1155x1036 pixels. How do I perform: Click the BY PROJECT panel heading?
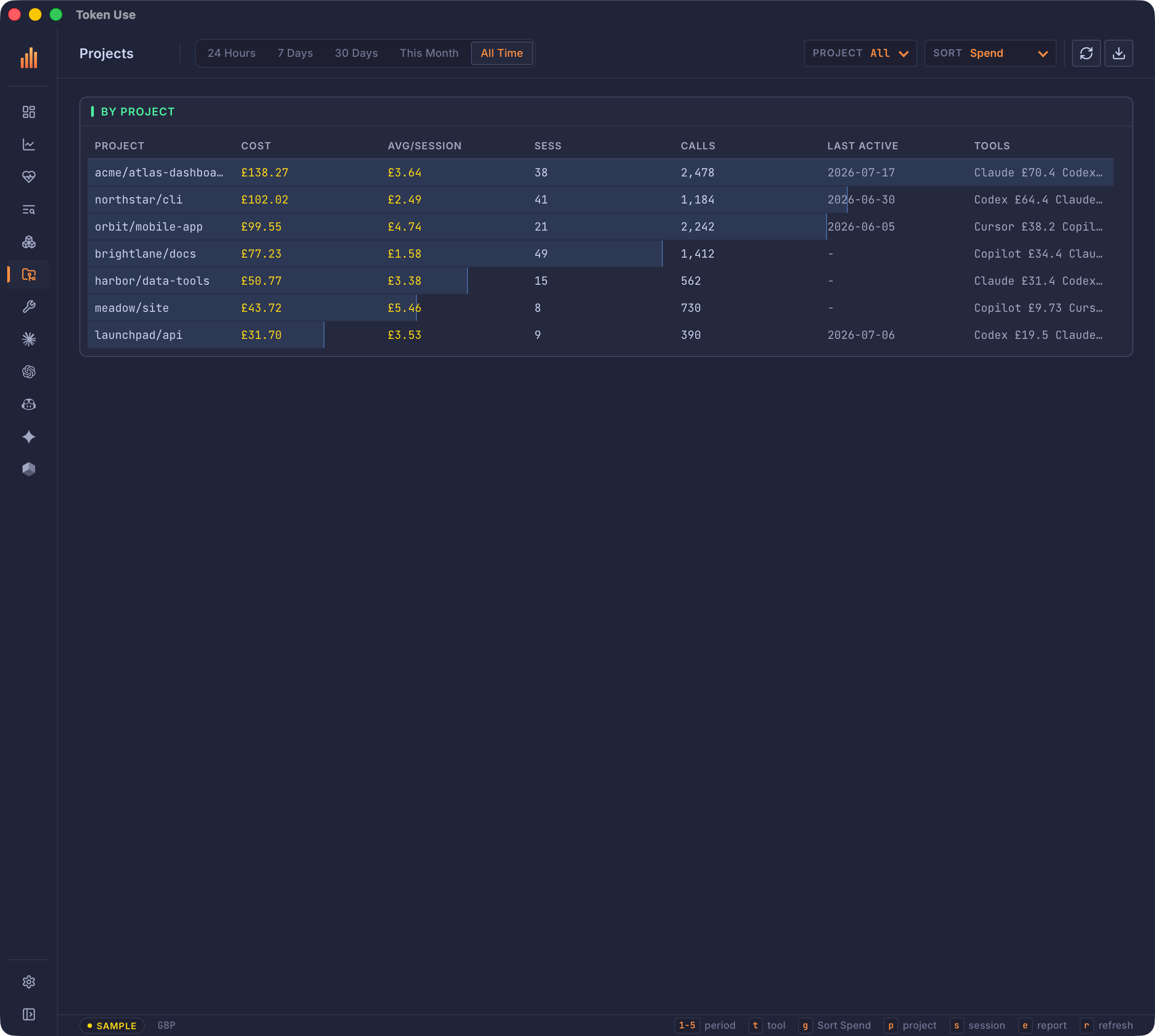pos(137,111)
